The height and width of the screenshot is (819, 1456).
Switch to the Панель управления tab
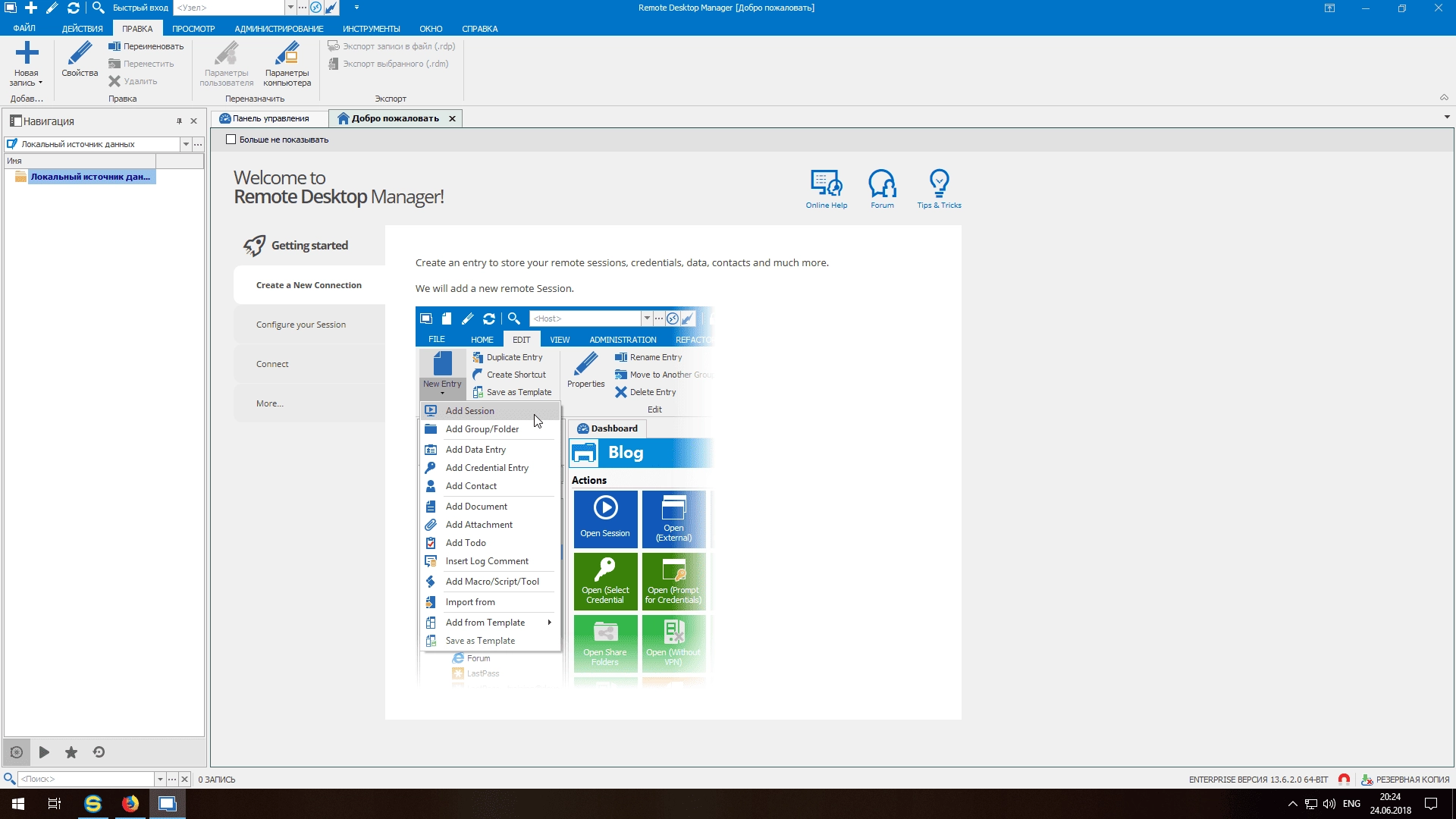pyautogui.click(x=269, y=118)
